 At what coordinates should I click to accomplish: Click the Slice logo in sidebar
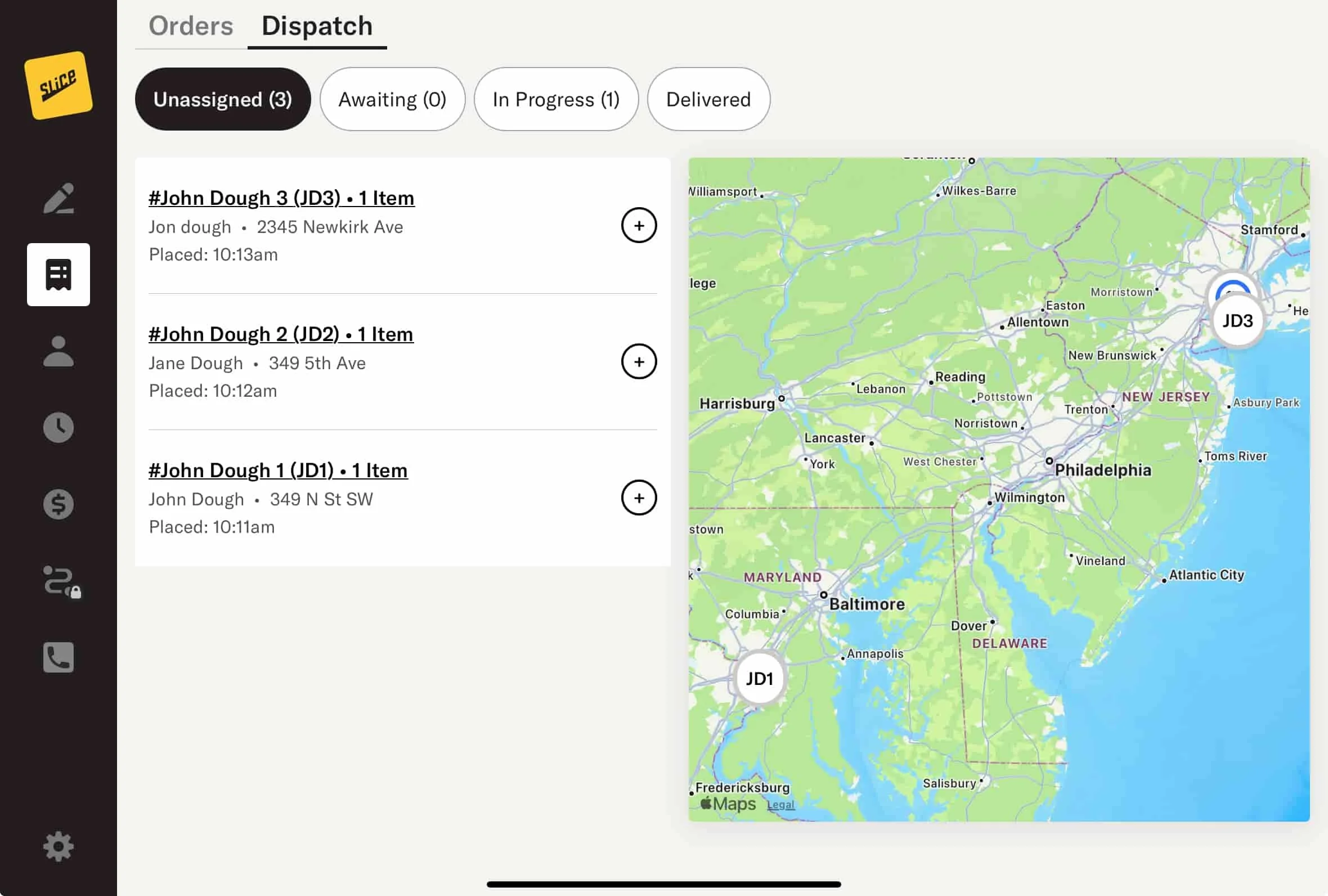tap(59, 85)
